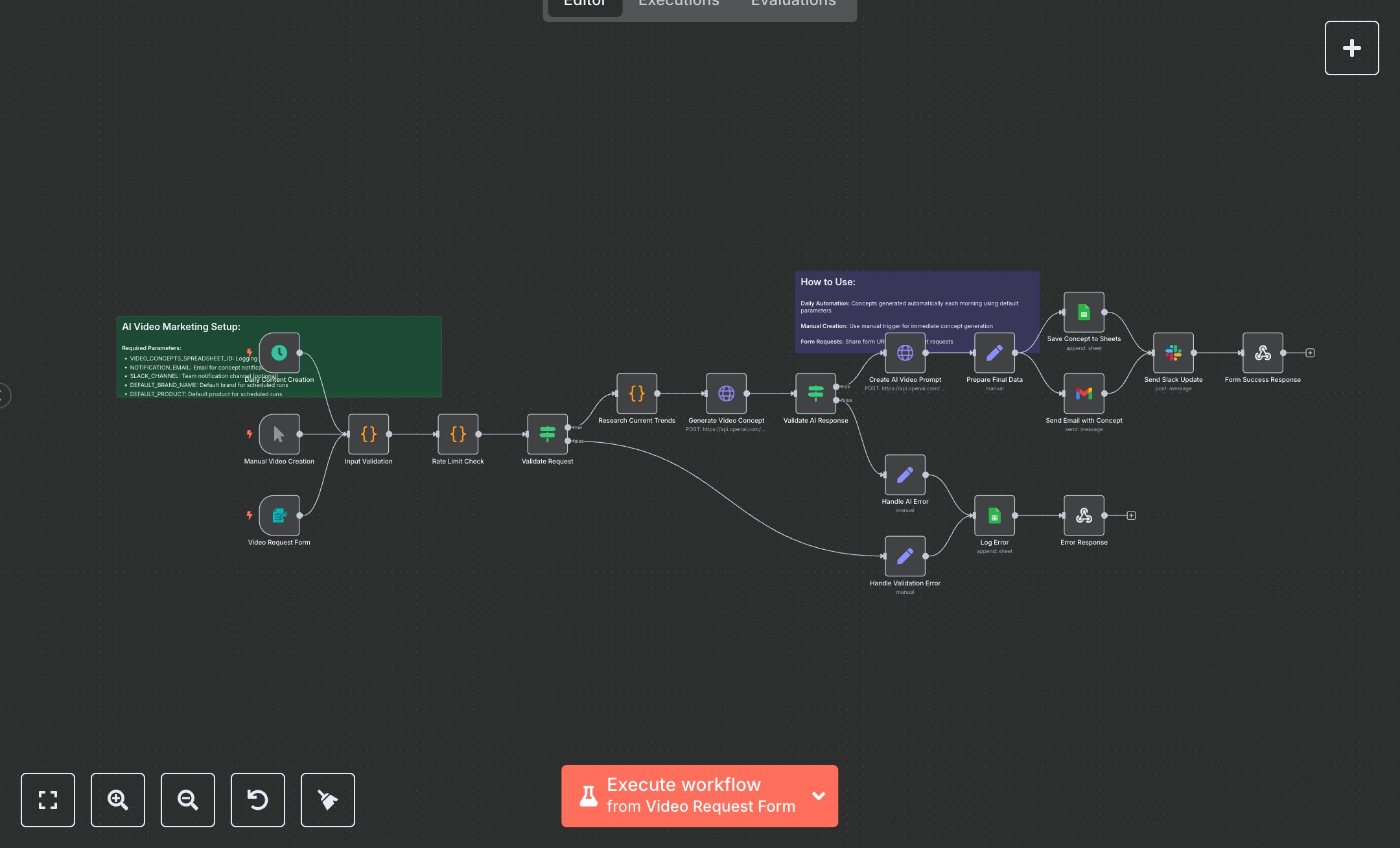Click the plus after Form Success Response
1400x848 pixels.
pyautogui.click(x=1310, y=353)
